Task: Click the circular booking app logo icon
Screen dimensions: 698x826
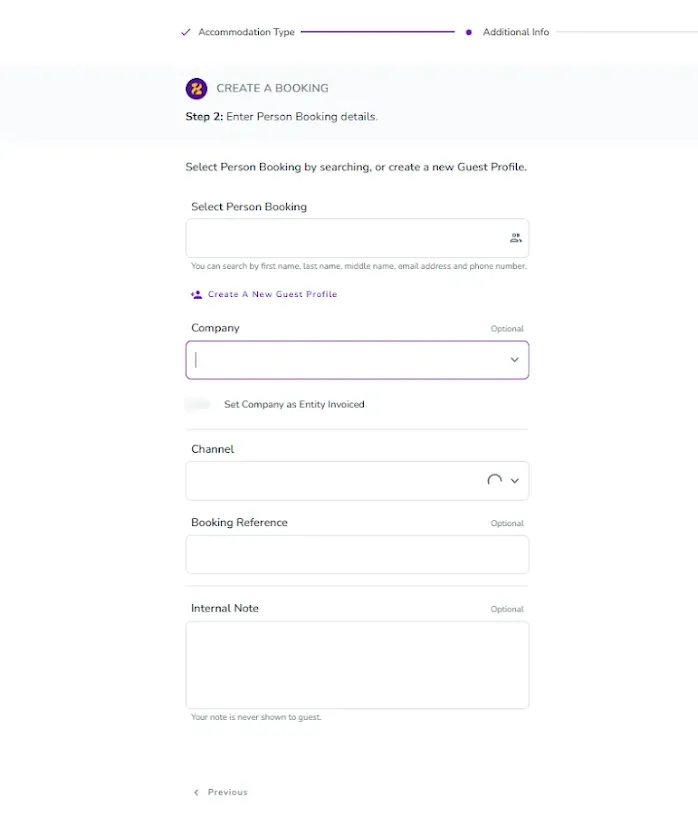Action: click(x=198, y=88)
